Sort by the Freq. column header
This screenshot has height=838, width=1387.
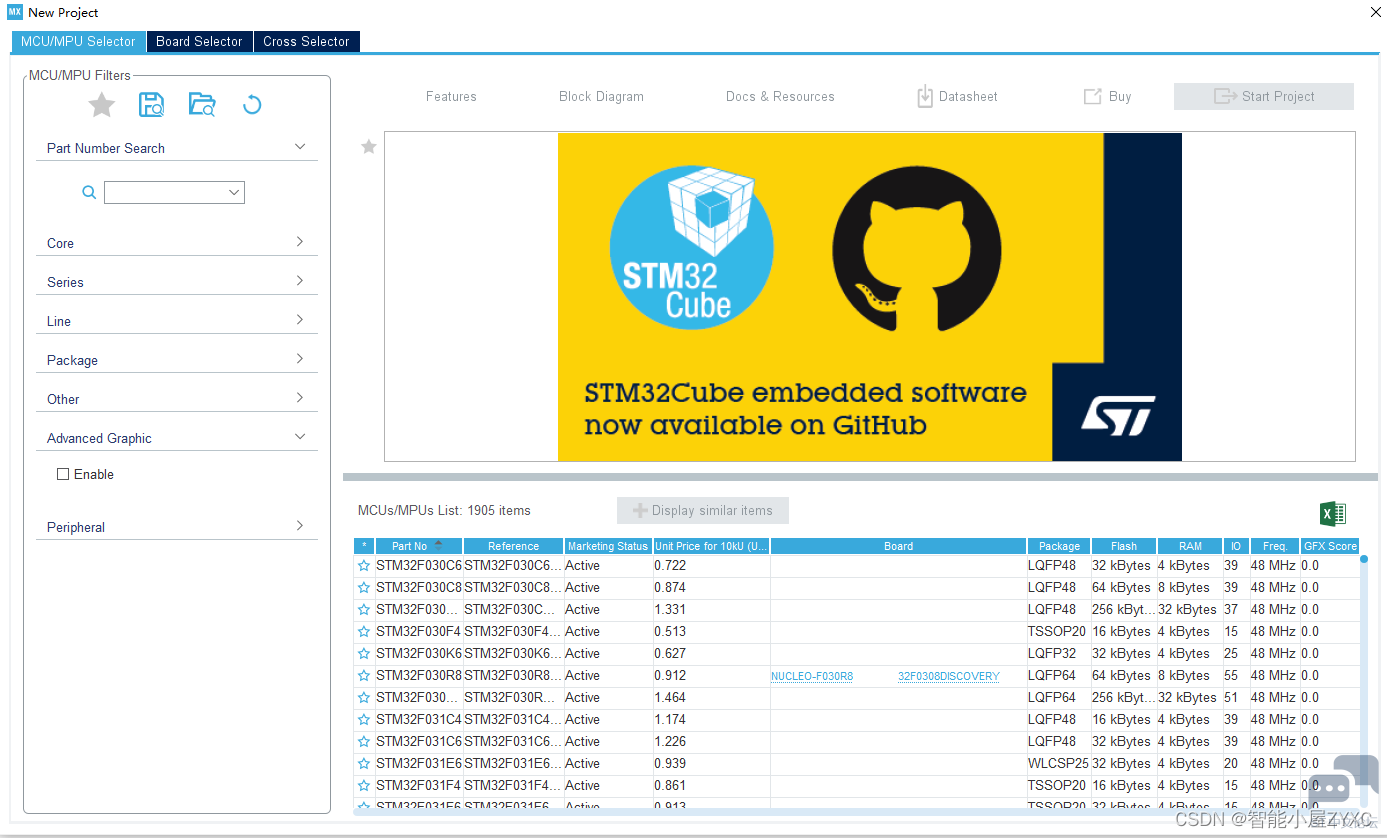[x=1275, y=546]
